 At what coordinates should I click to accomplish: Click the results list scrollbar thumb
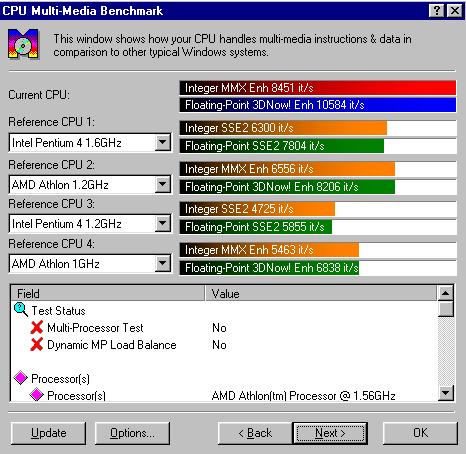pos(446,309)
